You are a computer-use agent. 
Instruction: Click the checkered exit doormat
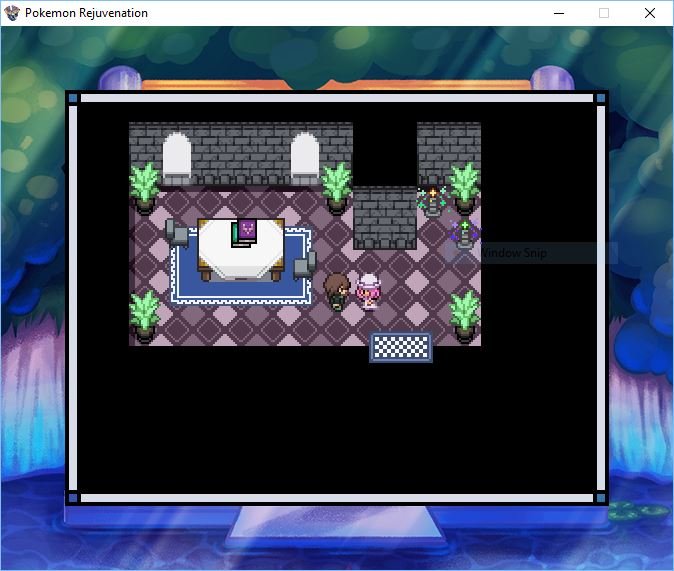click(401, 347)
